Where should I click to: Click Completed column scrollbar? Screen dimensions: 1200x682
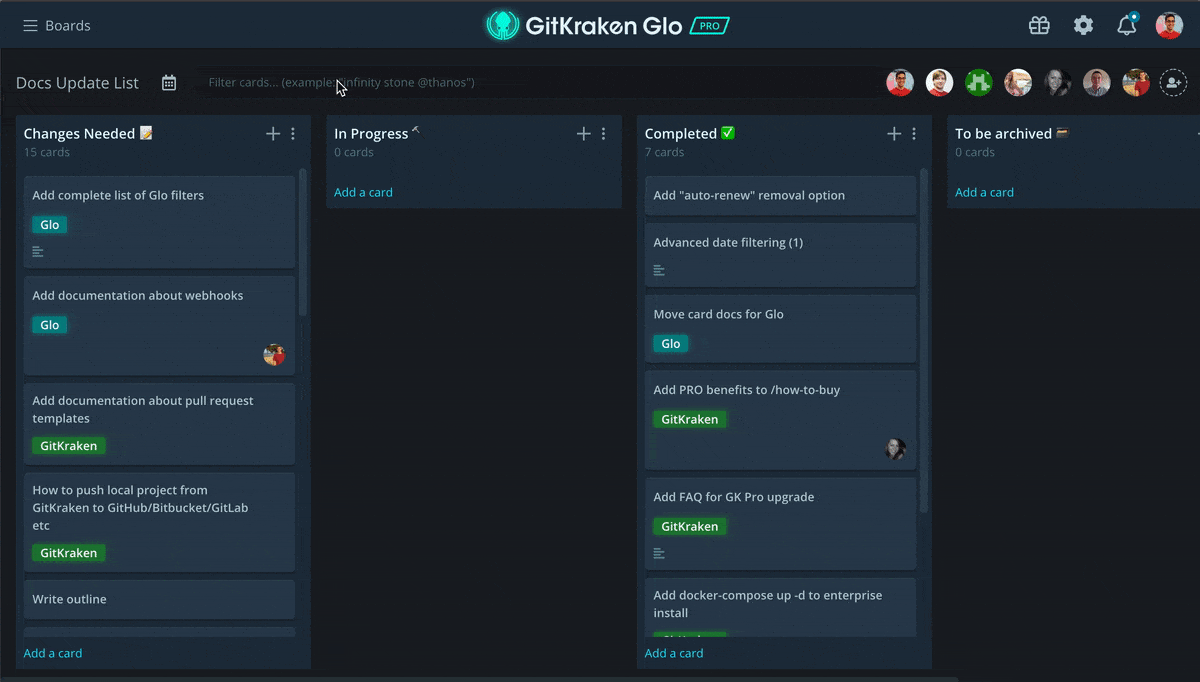(x=923, y=340)
